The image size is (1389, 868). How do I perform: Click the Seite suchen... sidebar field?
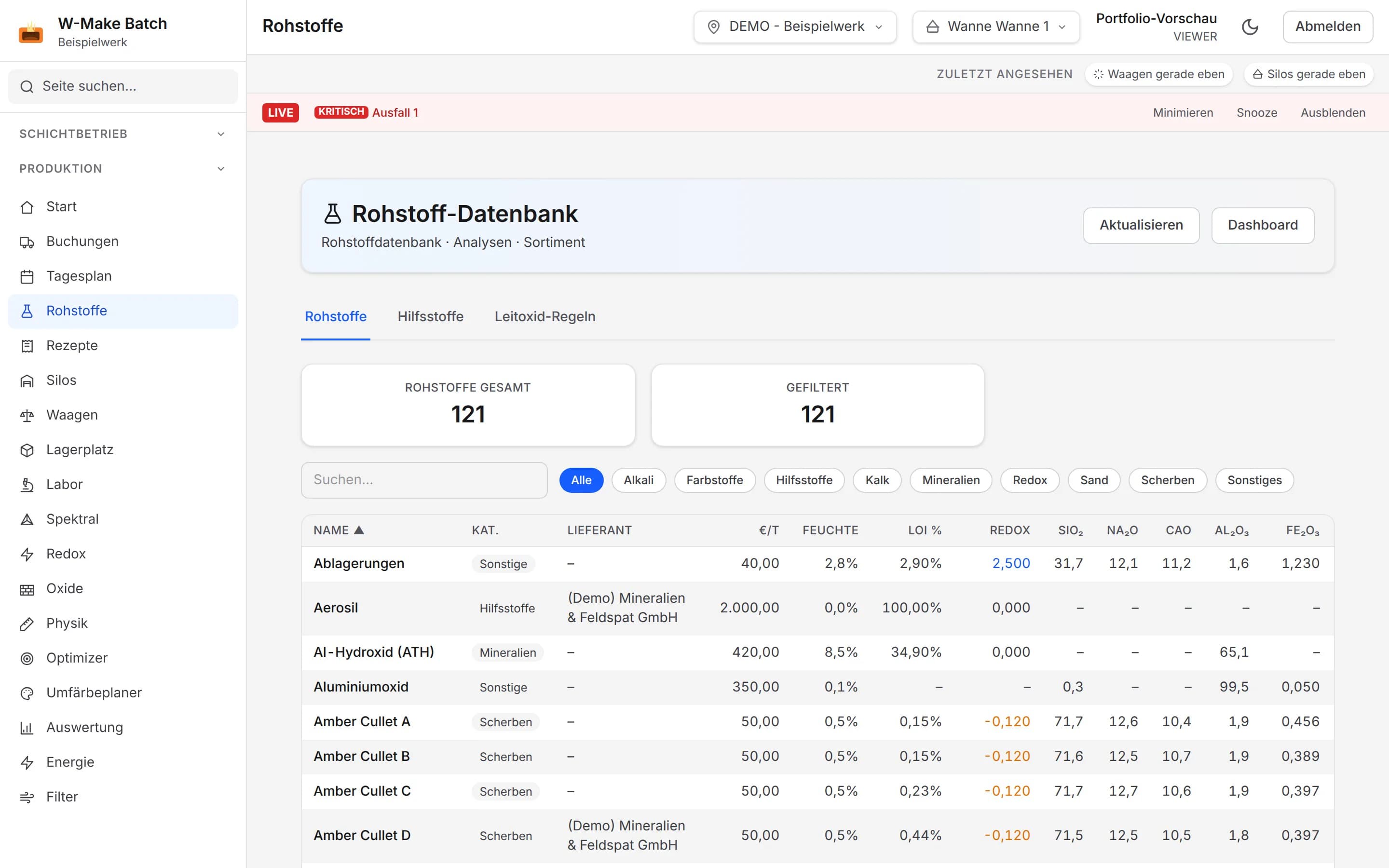pyautogui.click(x=123, y=87)
